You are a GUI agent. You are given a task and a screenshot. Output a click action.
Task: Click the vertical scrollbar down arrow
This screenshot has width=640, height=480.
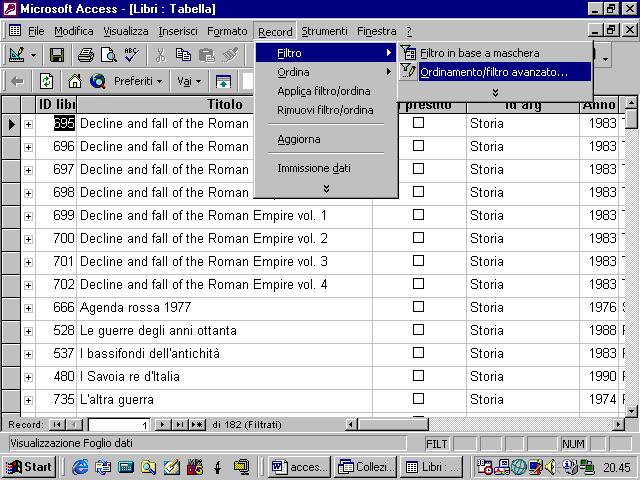(631, 411)
